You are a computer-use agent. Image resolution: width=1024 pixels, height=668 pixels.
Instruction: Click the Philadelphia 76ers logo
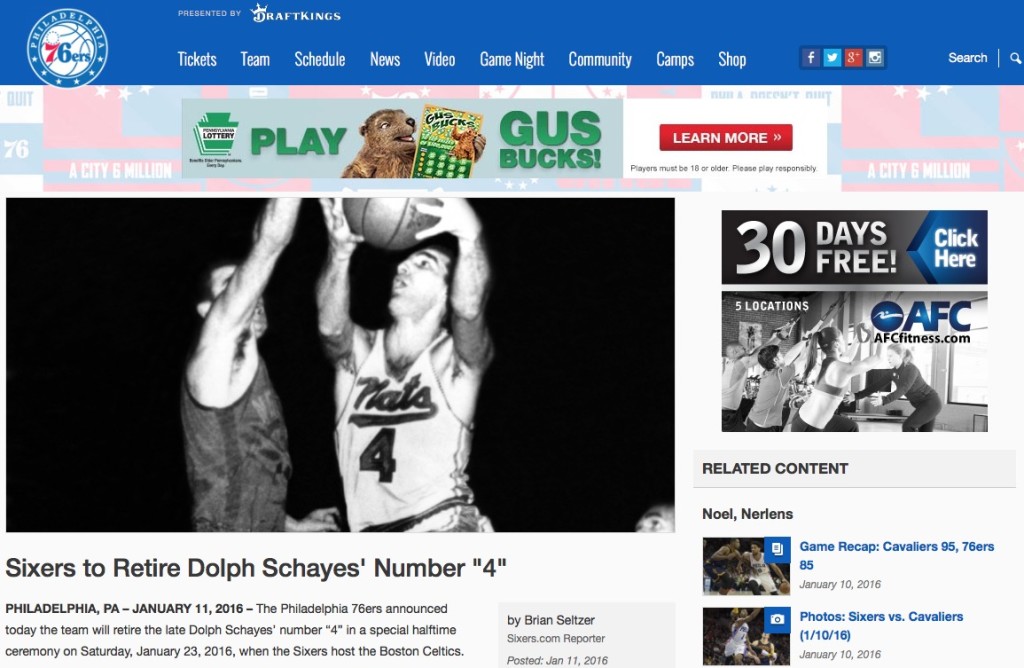pos(67,48)
